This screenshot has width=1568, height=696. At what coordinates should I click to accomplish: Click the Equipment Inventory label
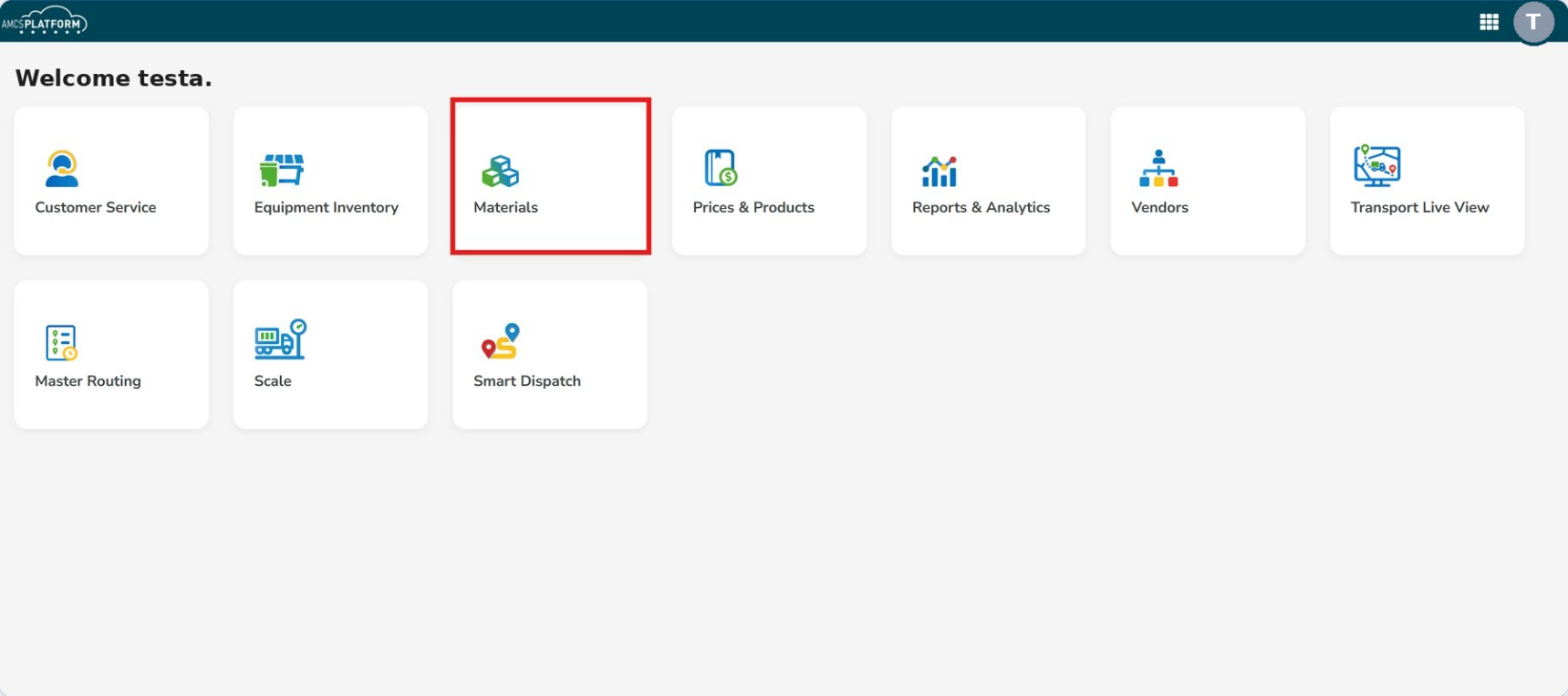(327, 207)
